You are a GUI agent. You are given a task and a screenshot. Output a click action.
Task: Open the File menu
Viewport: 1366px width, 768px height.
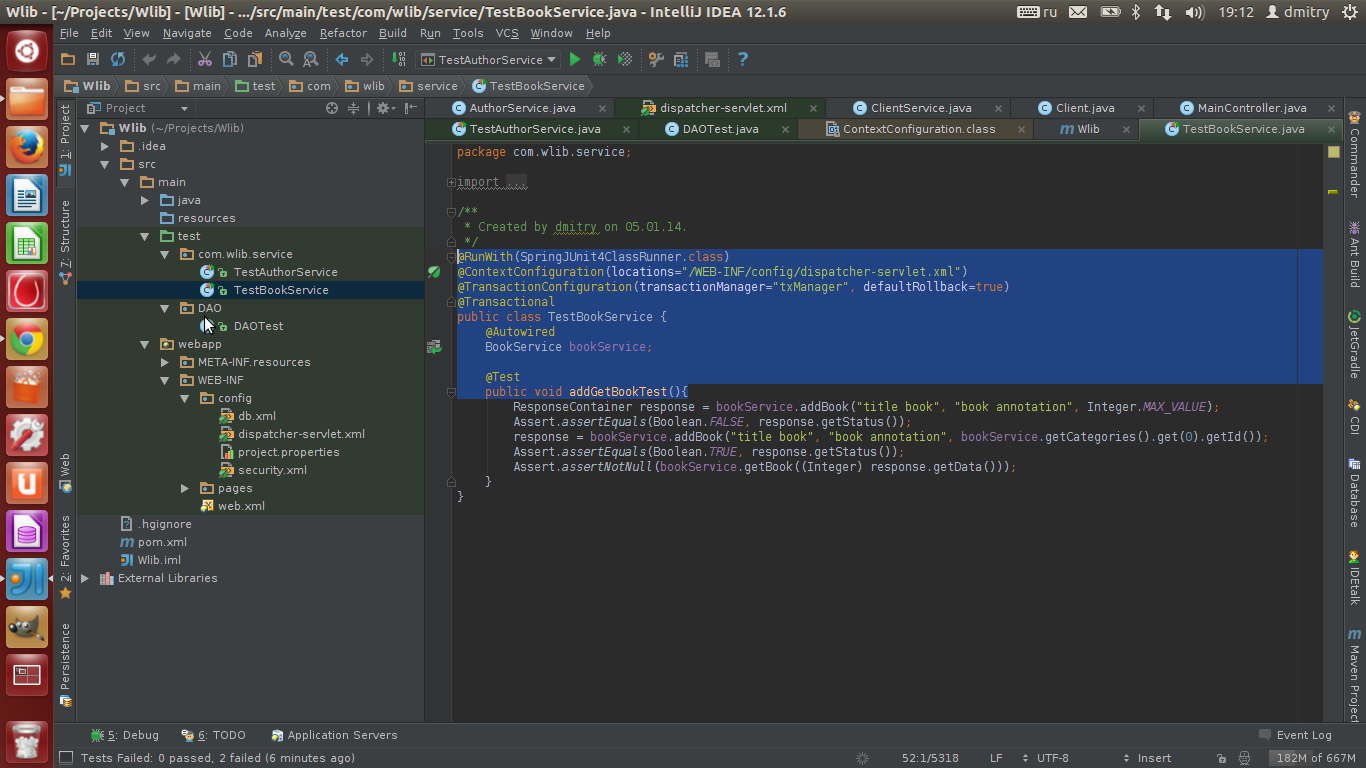[x=69, y=33]
